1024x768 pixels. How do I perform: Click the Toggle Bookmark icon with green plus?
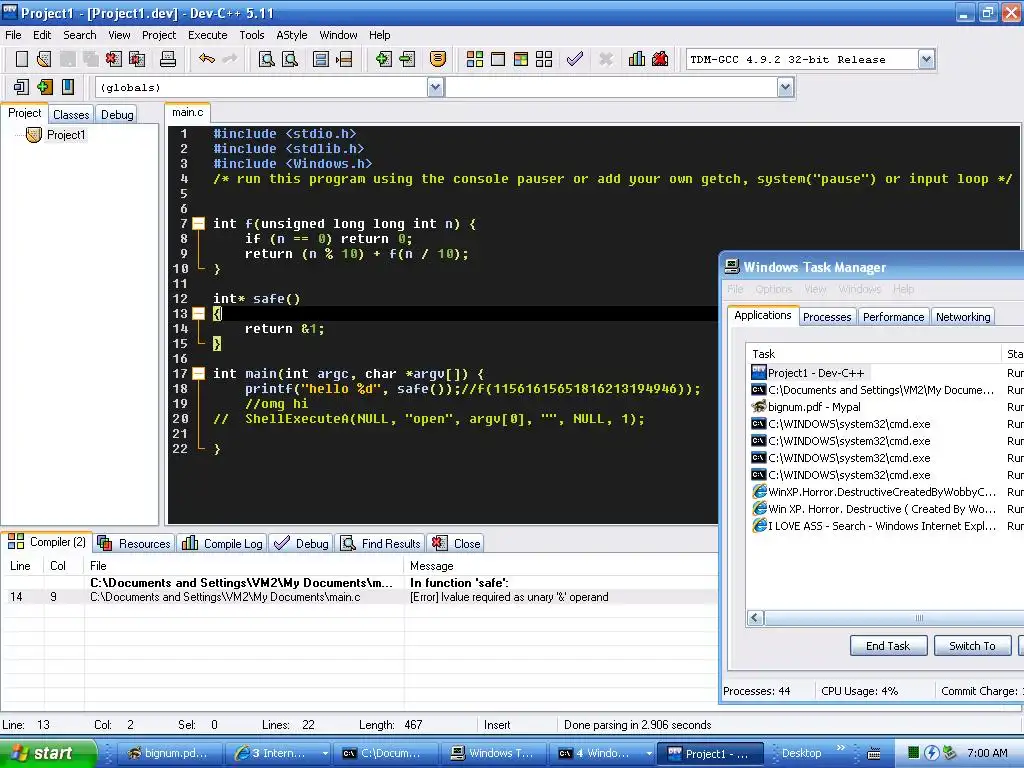(x=44, y=87)
